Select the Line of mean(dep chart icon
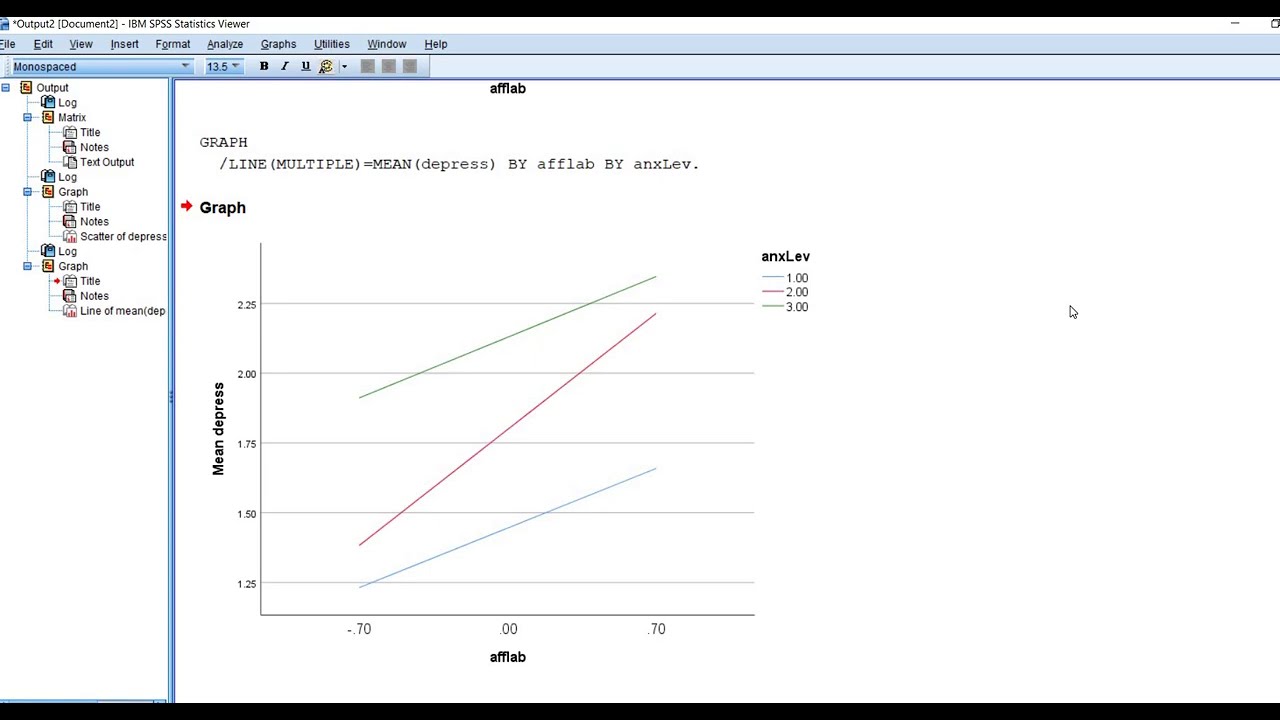 [x=70, y=311]
